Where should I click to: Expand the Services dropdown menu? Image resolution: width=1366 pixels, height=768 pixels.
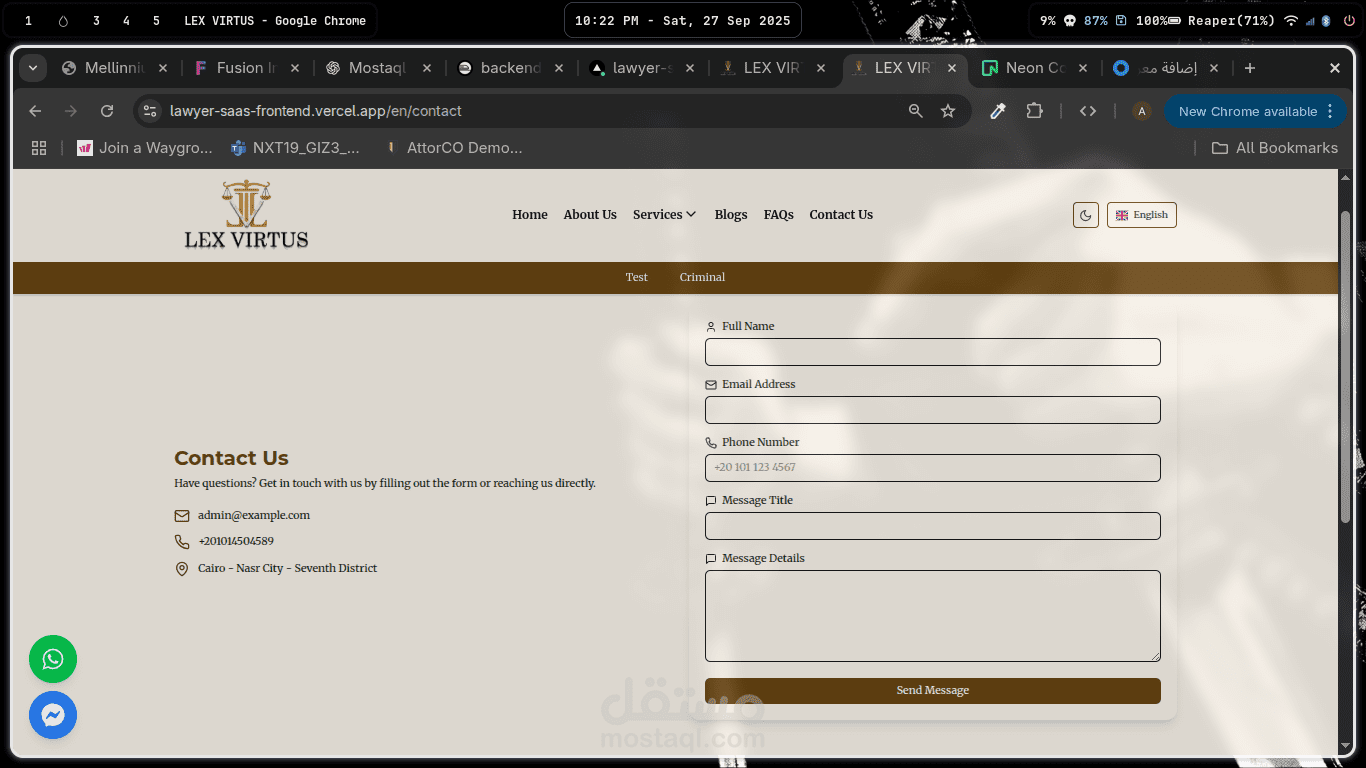664,215
